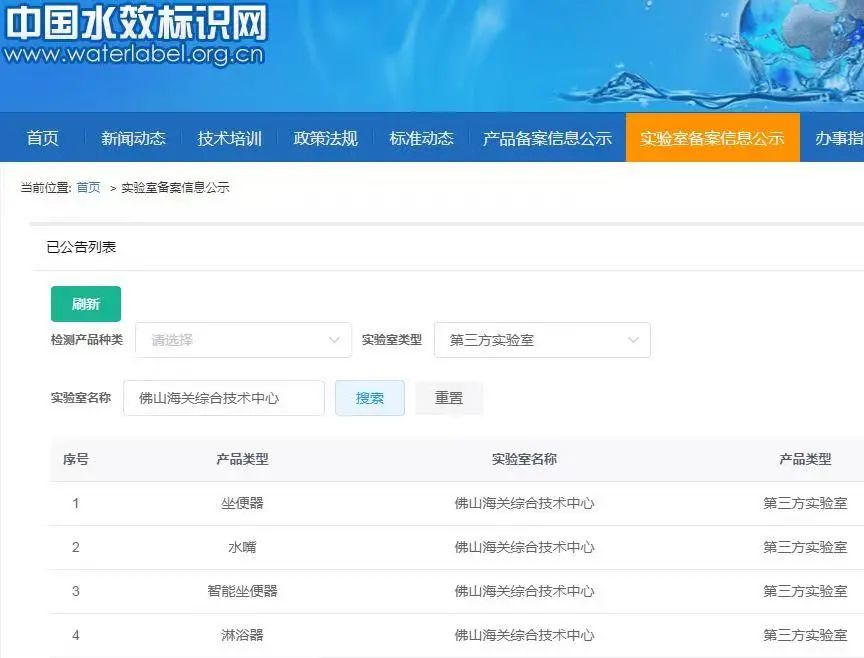Viewport: 864px width, 658px height.
Task: Open the 新闻动态 navigation tab
Action: 133,138
